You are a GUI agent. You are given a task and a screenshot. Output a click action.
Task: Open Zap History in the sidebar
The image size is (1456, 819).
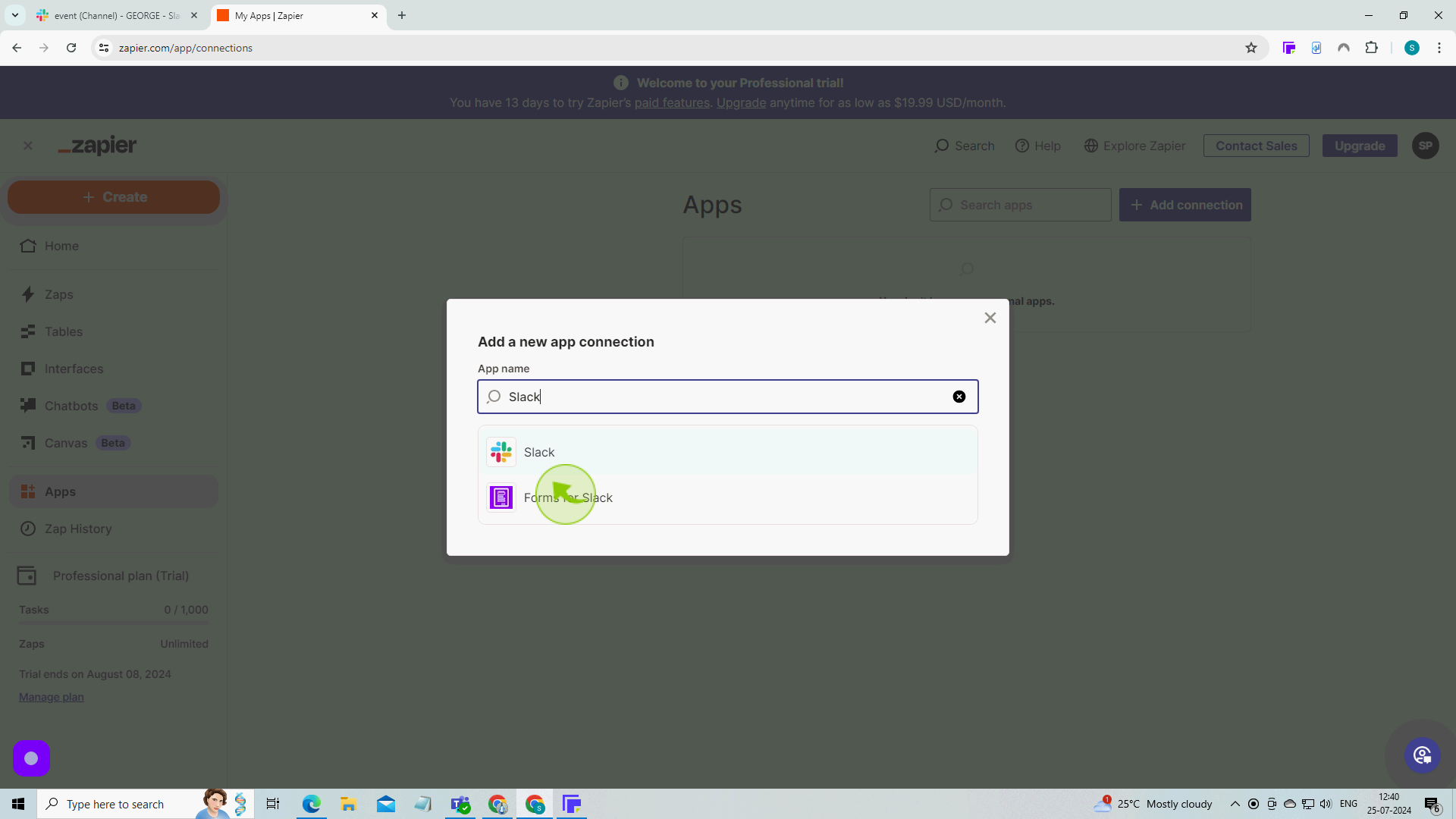[114, 529]
